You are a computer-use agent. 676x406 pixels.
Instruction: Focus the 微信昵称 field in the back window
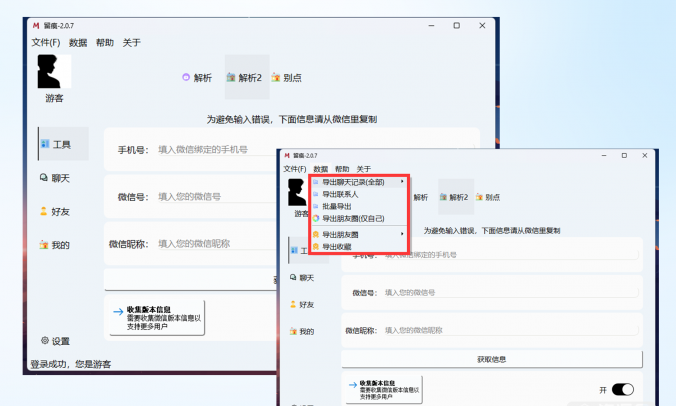pos(216,244)
